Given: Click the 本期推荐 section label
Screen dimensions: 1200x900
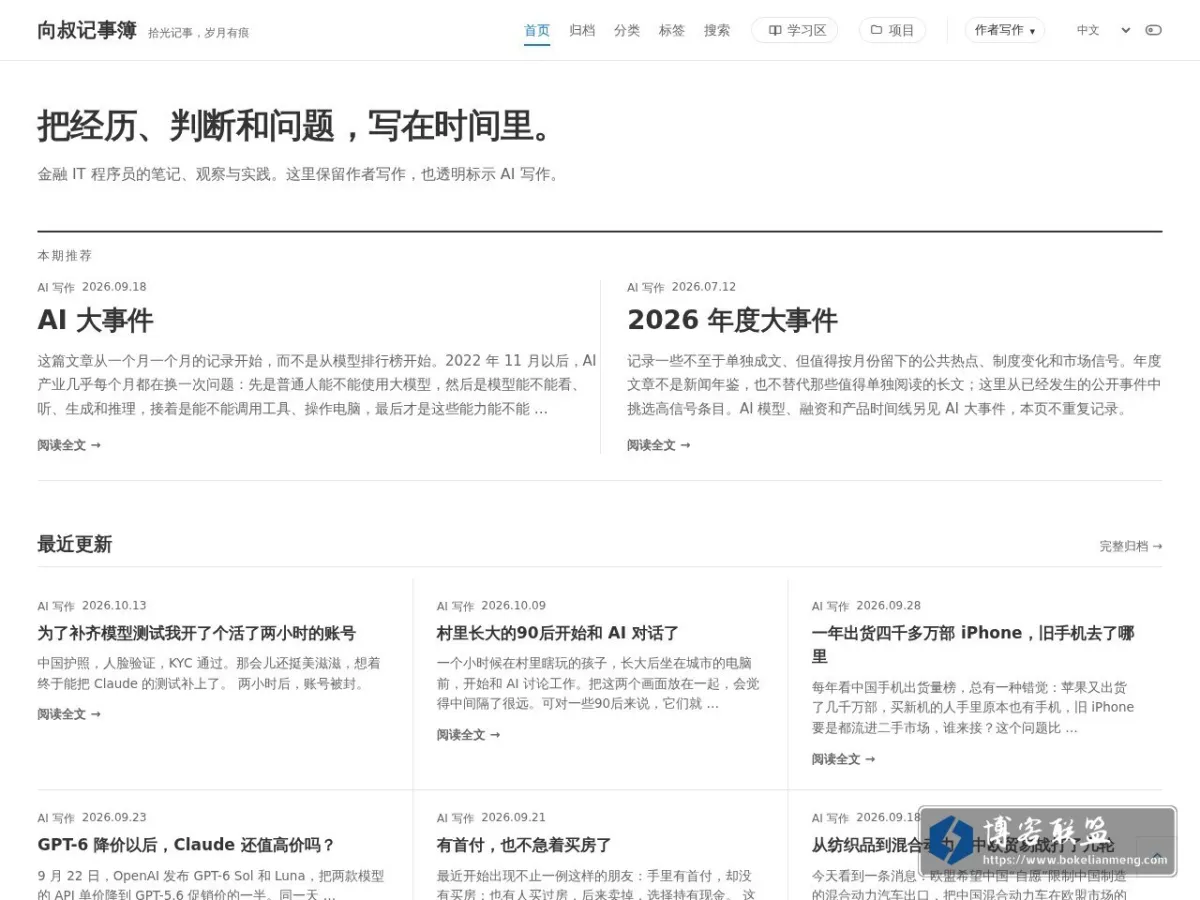Looking at the screenshot, I should [x=65, y=256].
